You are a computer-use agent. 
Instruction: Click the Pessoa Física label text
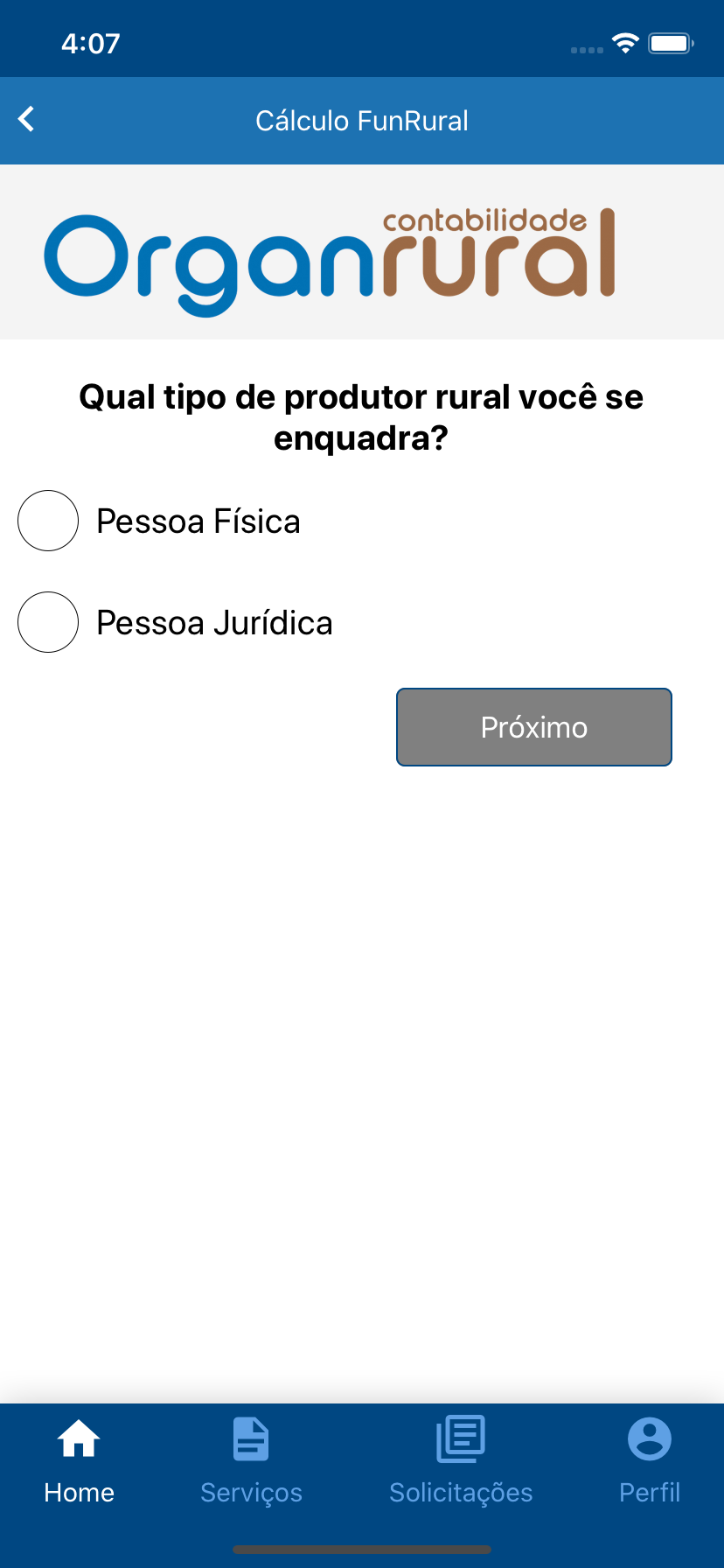point(198,521)
